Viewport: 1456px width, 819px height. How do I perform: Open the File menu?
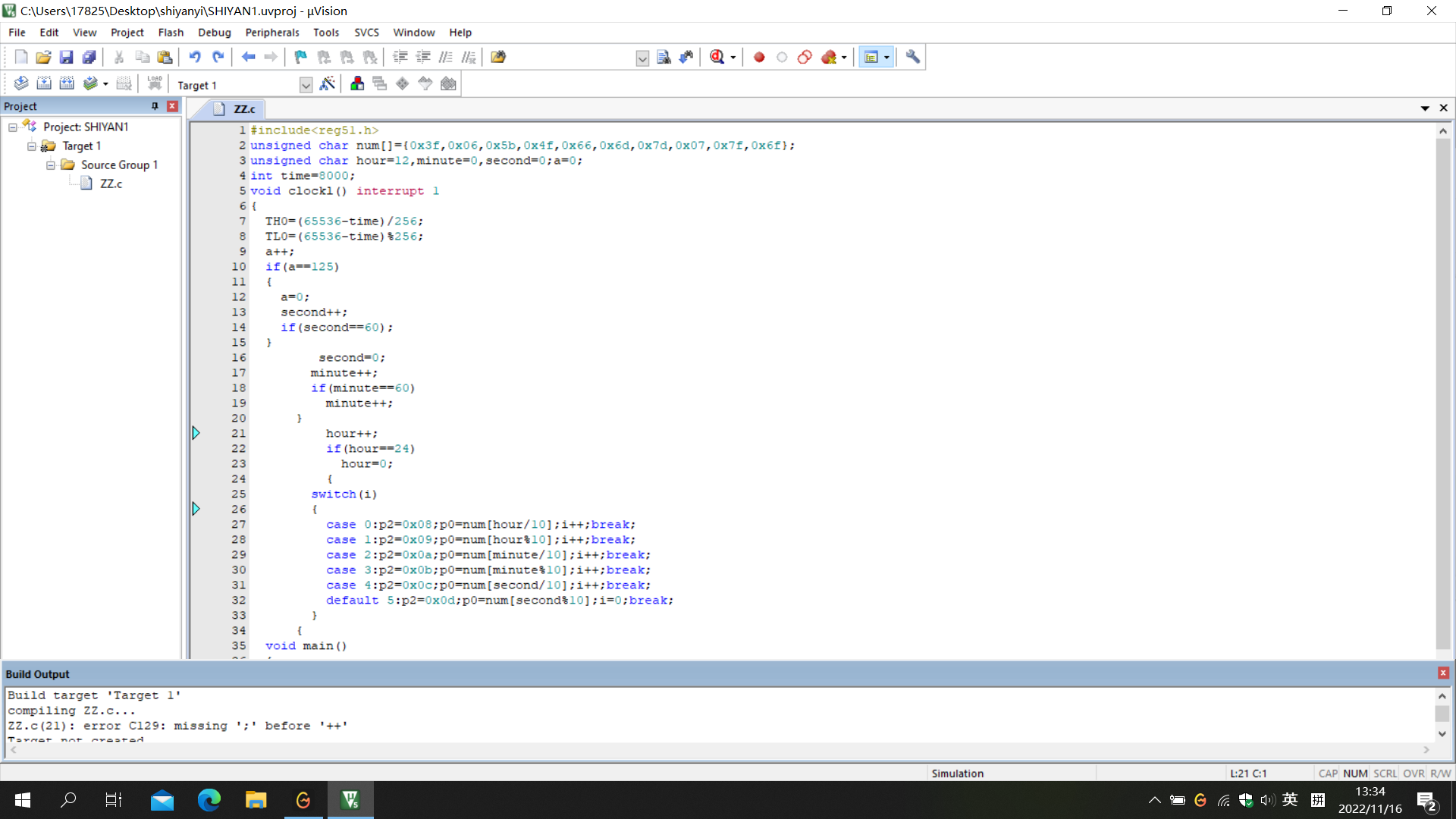[x=17, y=33]
